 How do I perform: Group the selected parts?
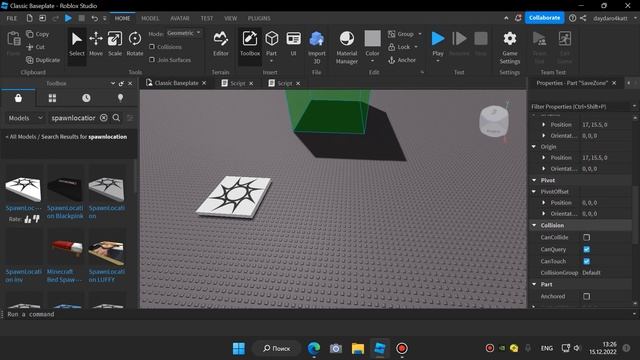tap(401, 34)
